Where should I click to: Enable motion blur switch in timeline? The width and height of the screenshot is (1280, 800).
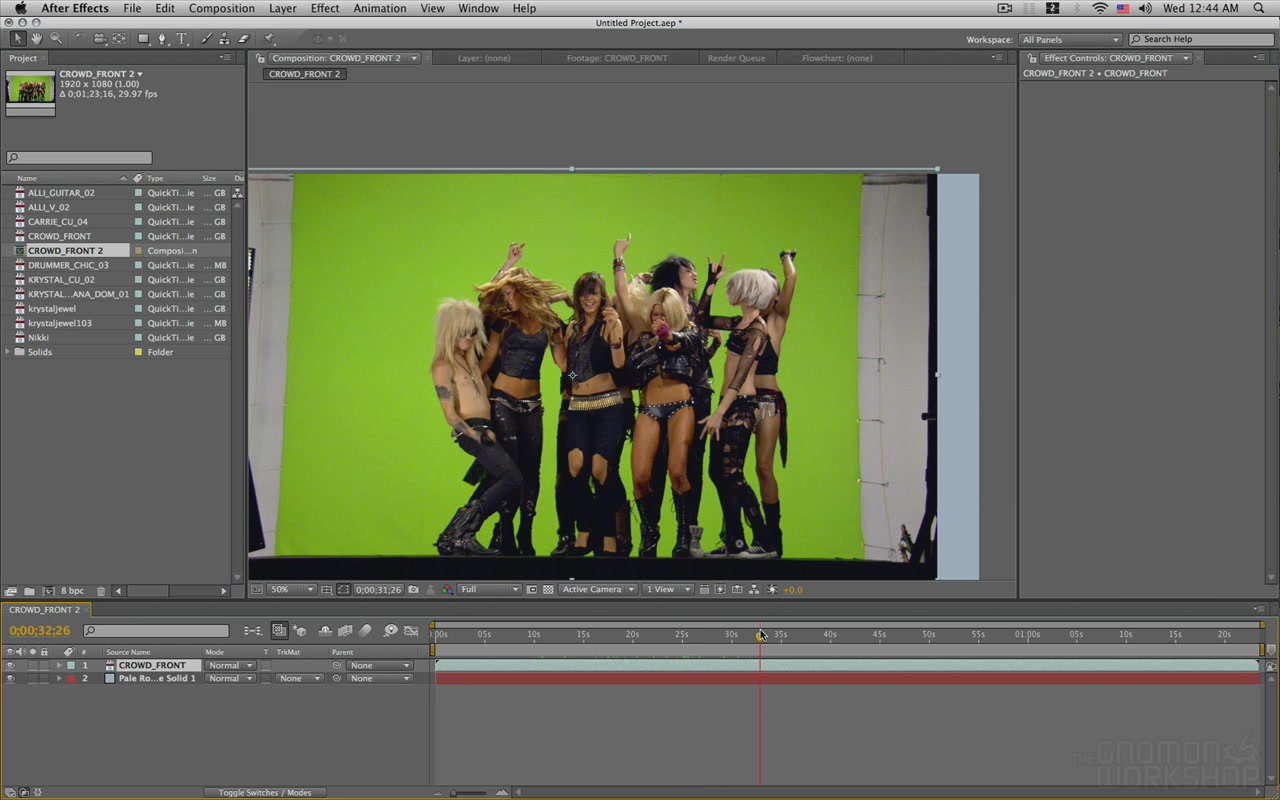click(x=365, y=631)
